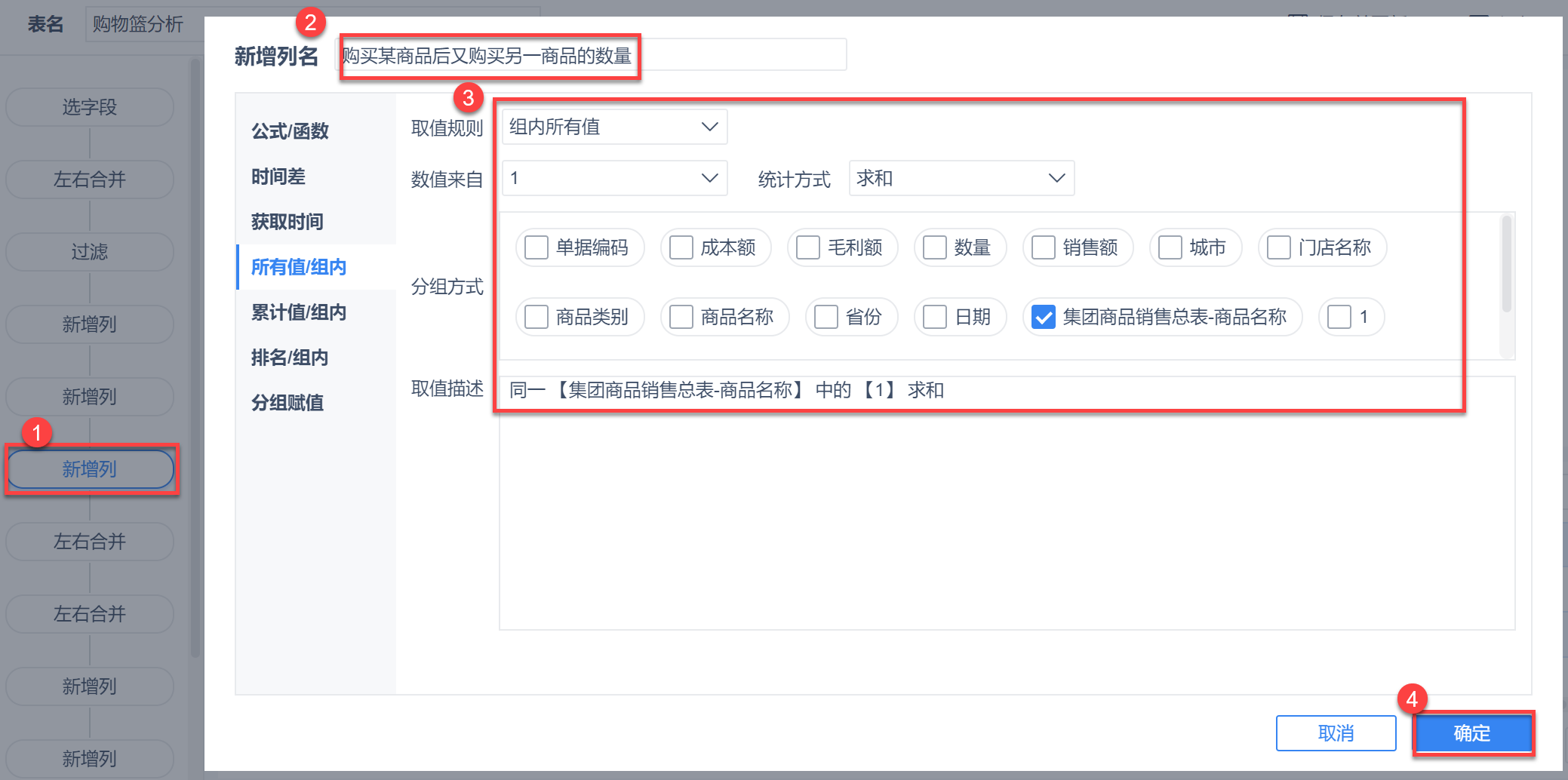Select the 销售额 grouping checkbox
This screenshot has height=780, width=1568.
(x=1043, y=247)
